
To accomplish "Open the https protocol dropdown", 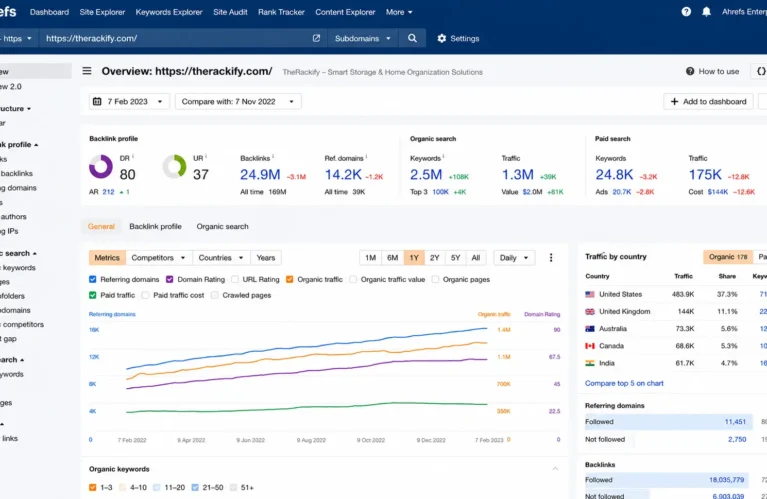I will click(x=16, y=38).
